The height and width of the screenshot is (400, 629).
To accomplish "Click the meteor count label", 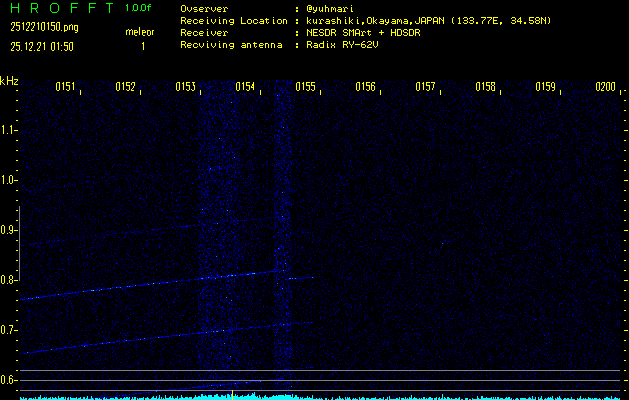I will pyautogui.click(x=140, y=33).
